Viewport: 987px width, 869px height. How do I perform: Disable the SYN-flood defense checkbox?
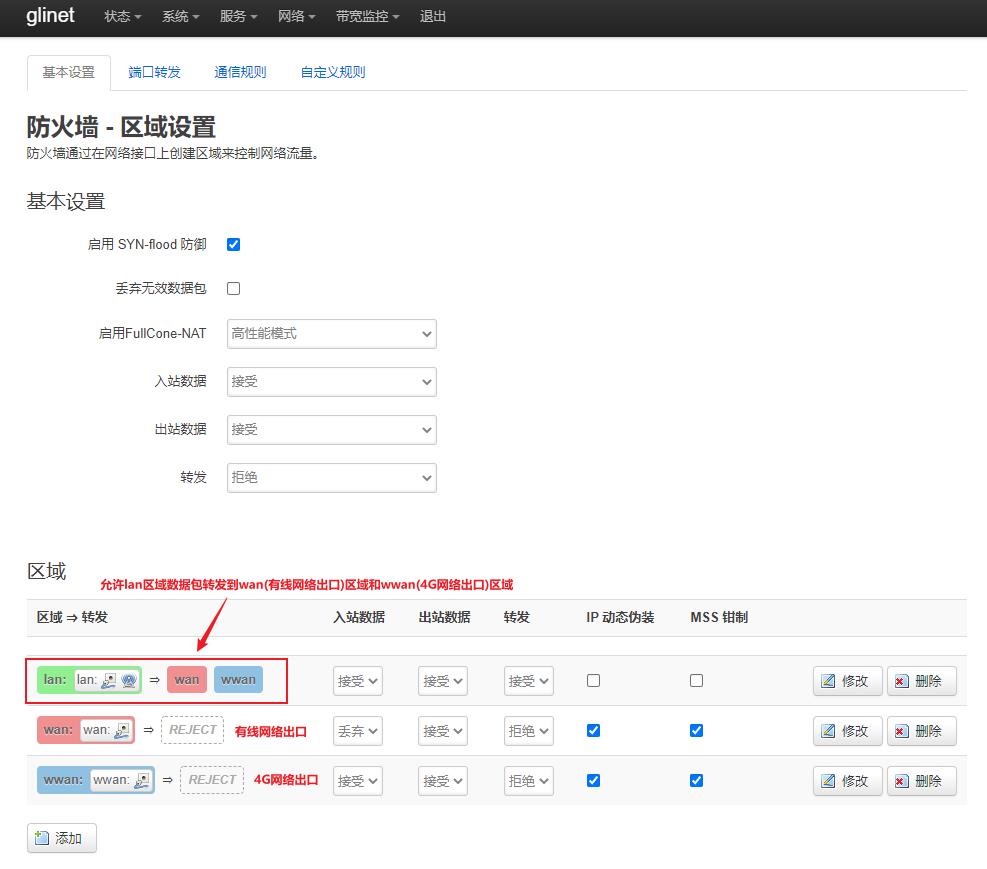[x=233, y=244]
